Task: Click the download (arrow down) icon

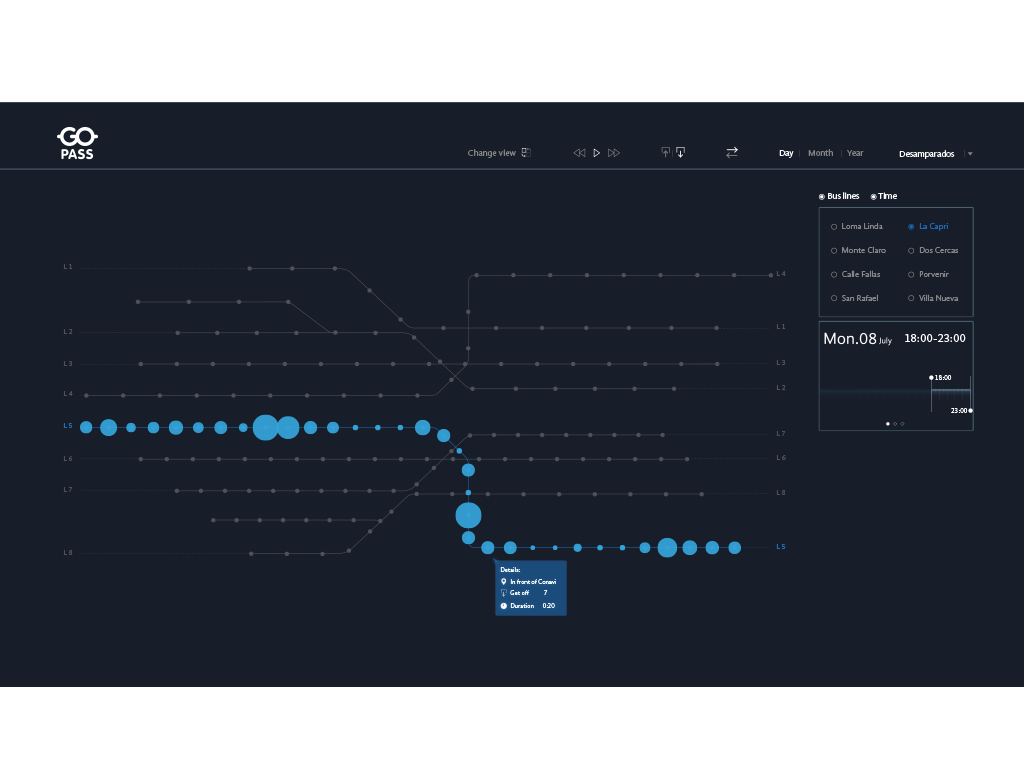Action: click(681, 152)
